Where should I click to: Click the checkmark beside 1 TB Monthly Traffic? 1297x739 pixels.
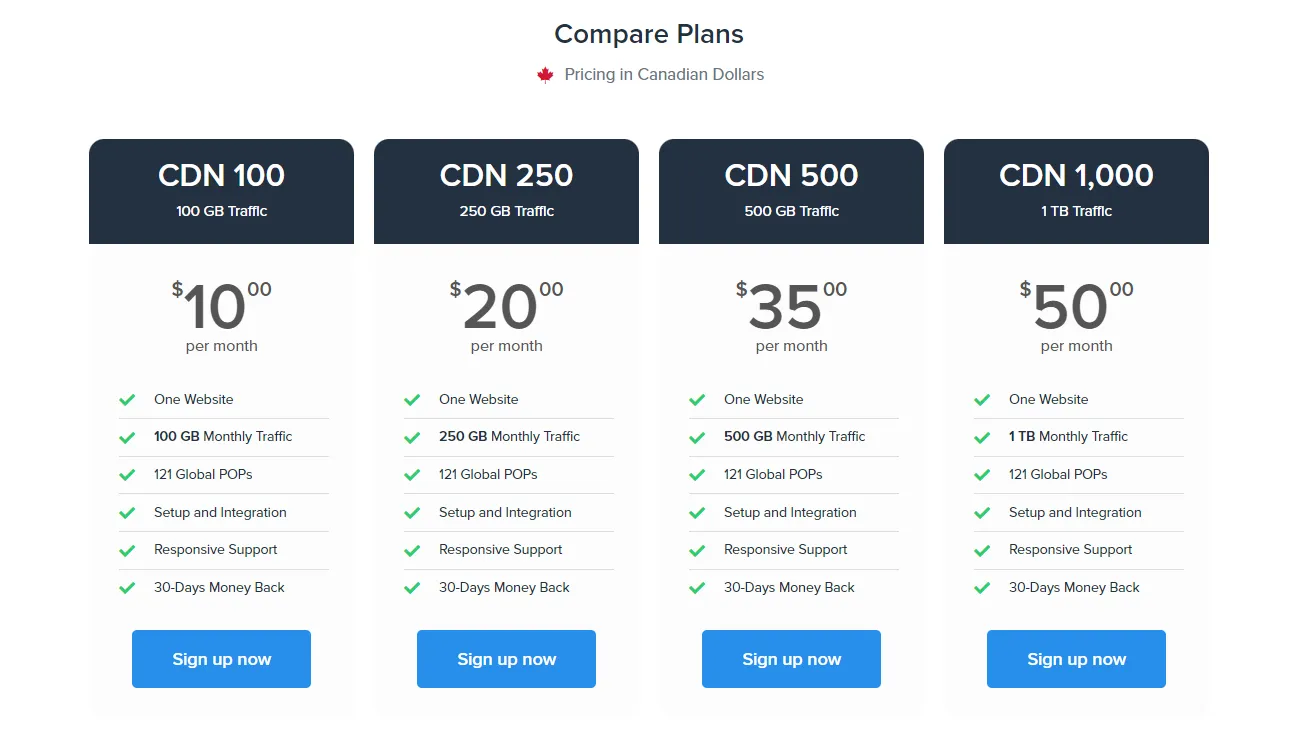pyautogui.click(x=982, y=437)
